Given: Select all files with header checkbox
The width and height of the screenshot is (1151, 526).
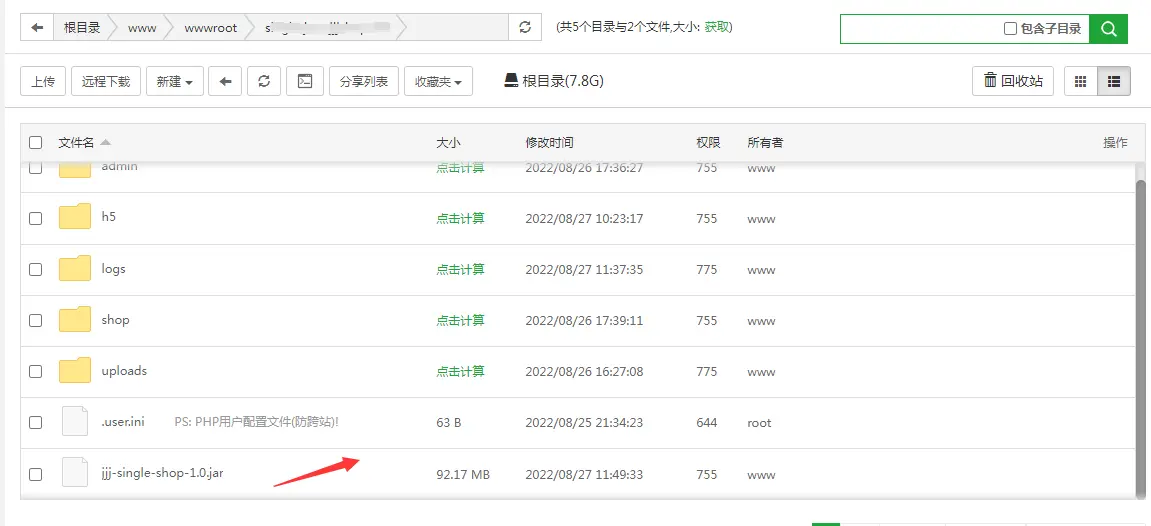Looking at the screenshot, I should (36, 142).
